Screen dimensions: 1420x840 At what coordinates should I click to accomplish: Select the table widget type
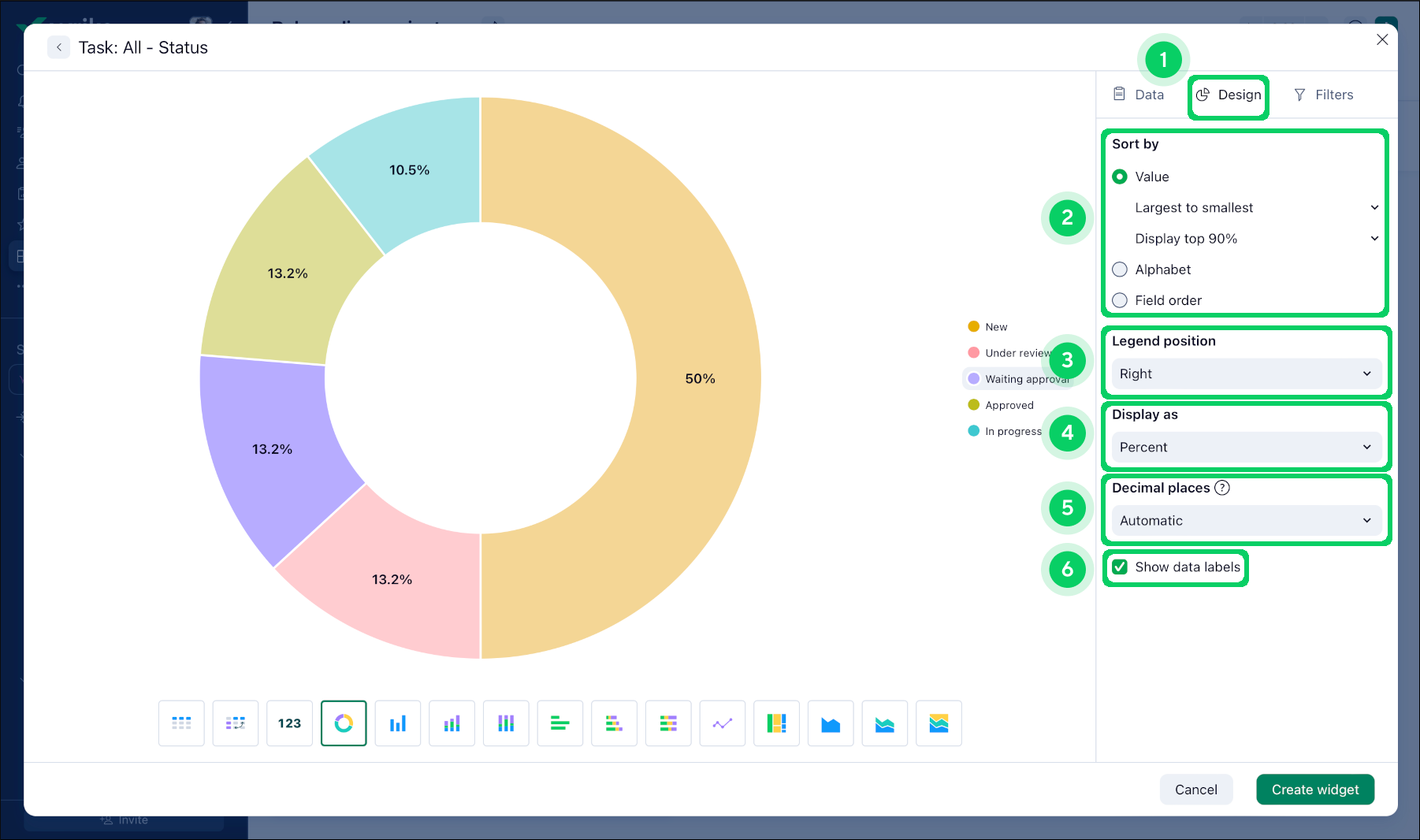coord(181,723)
